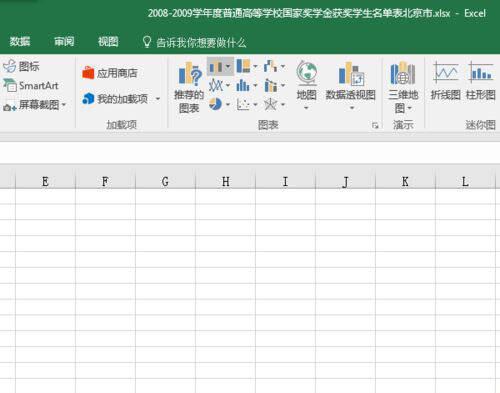
Task: Open the 应用商店 add-in store
Action: pos(110,73)
